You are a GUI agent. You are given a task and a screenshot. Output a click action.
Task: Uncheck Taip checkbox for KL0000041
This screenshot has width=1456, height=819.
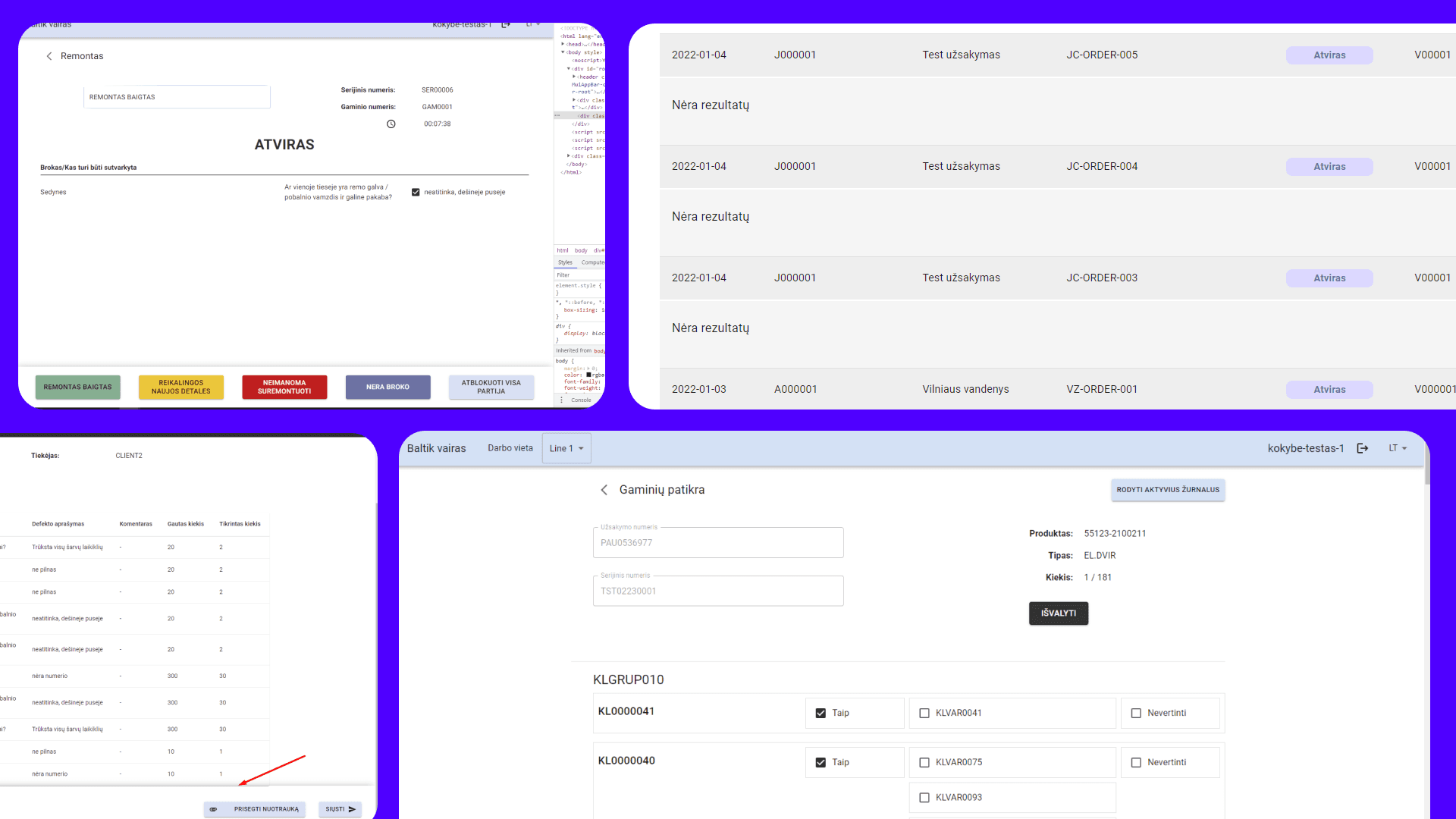point(821,713)
